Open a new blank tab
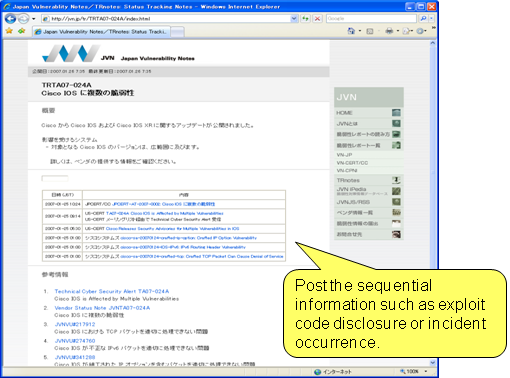The height and width of the screenshot is (378, 510). pyautogui.click(x=178, y=32)
